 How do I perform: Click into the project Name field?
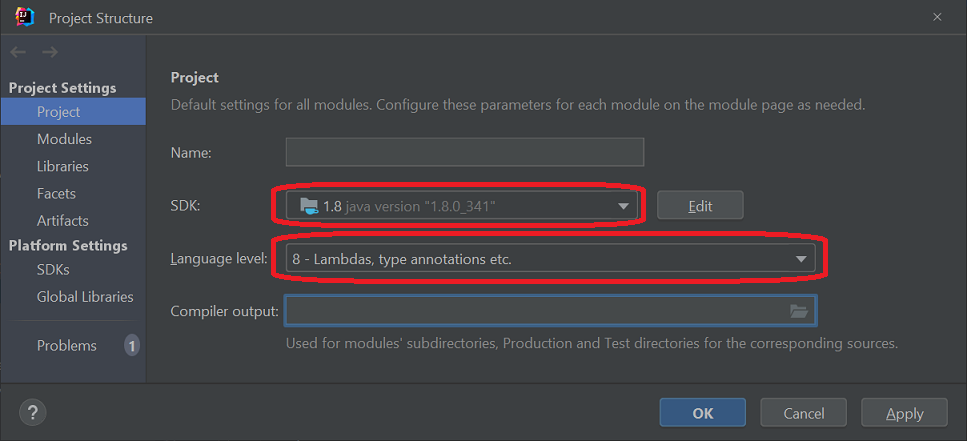(464, 152)
